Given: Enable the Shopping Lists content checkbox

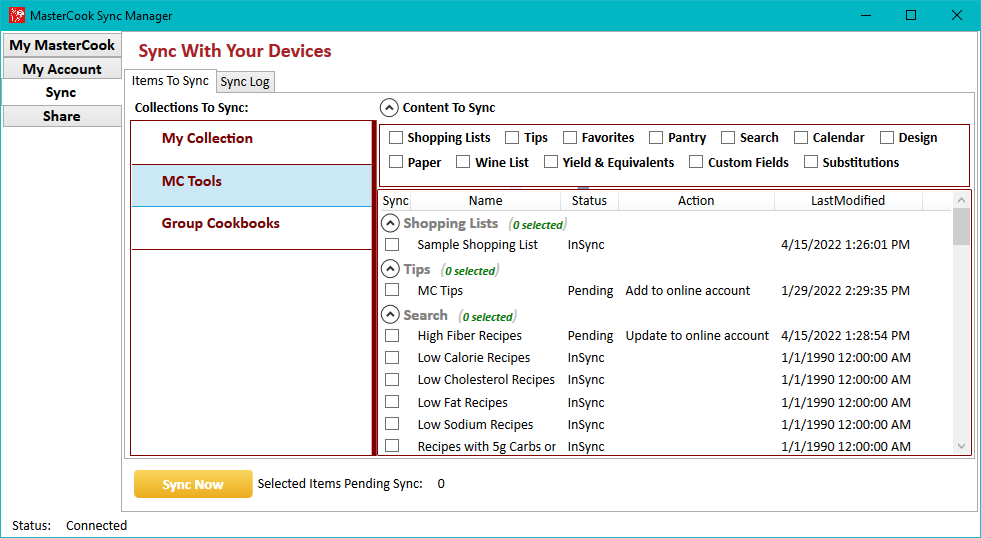Looking at the screenshot, I should (396, 138).
